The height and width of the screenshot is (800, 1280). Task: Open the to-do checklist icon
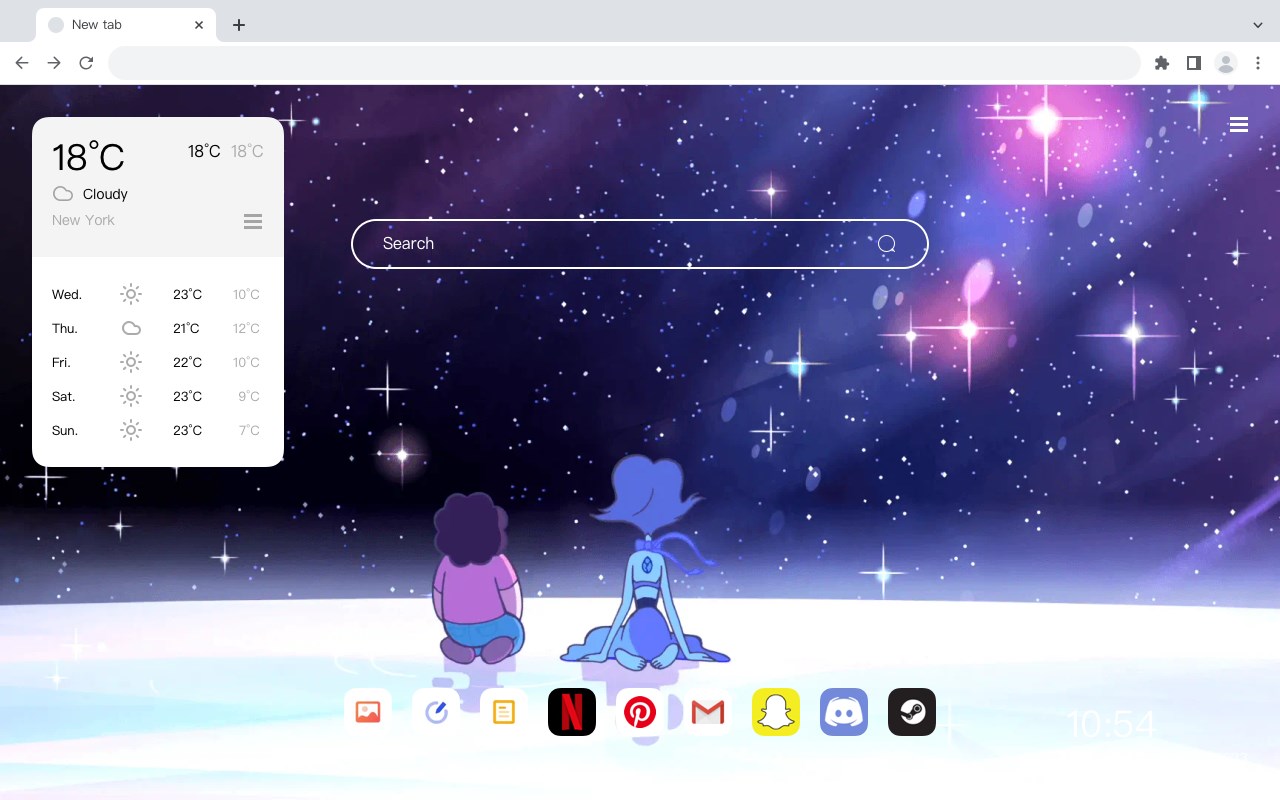pos(436,712)
